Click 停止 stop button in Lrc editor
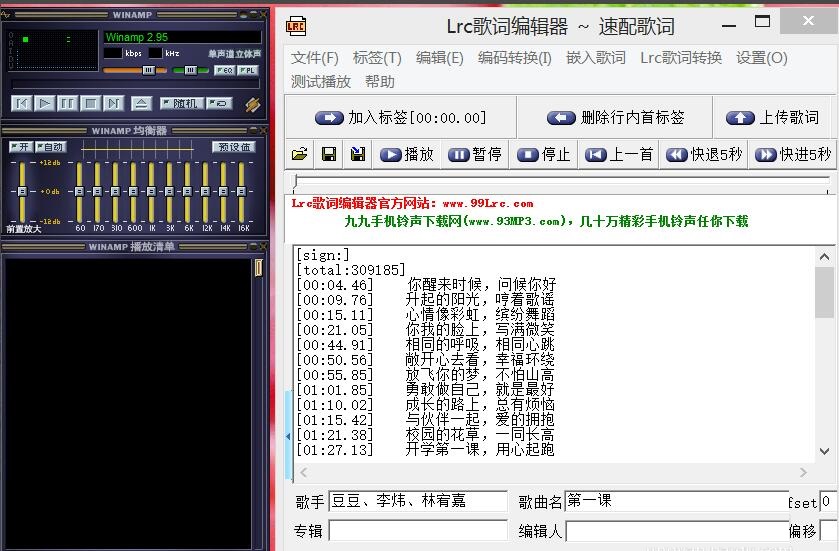This screenshot has height=551, width=839. 544,155
